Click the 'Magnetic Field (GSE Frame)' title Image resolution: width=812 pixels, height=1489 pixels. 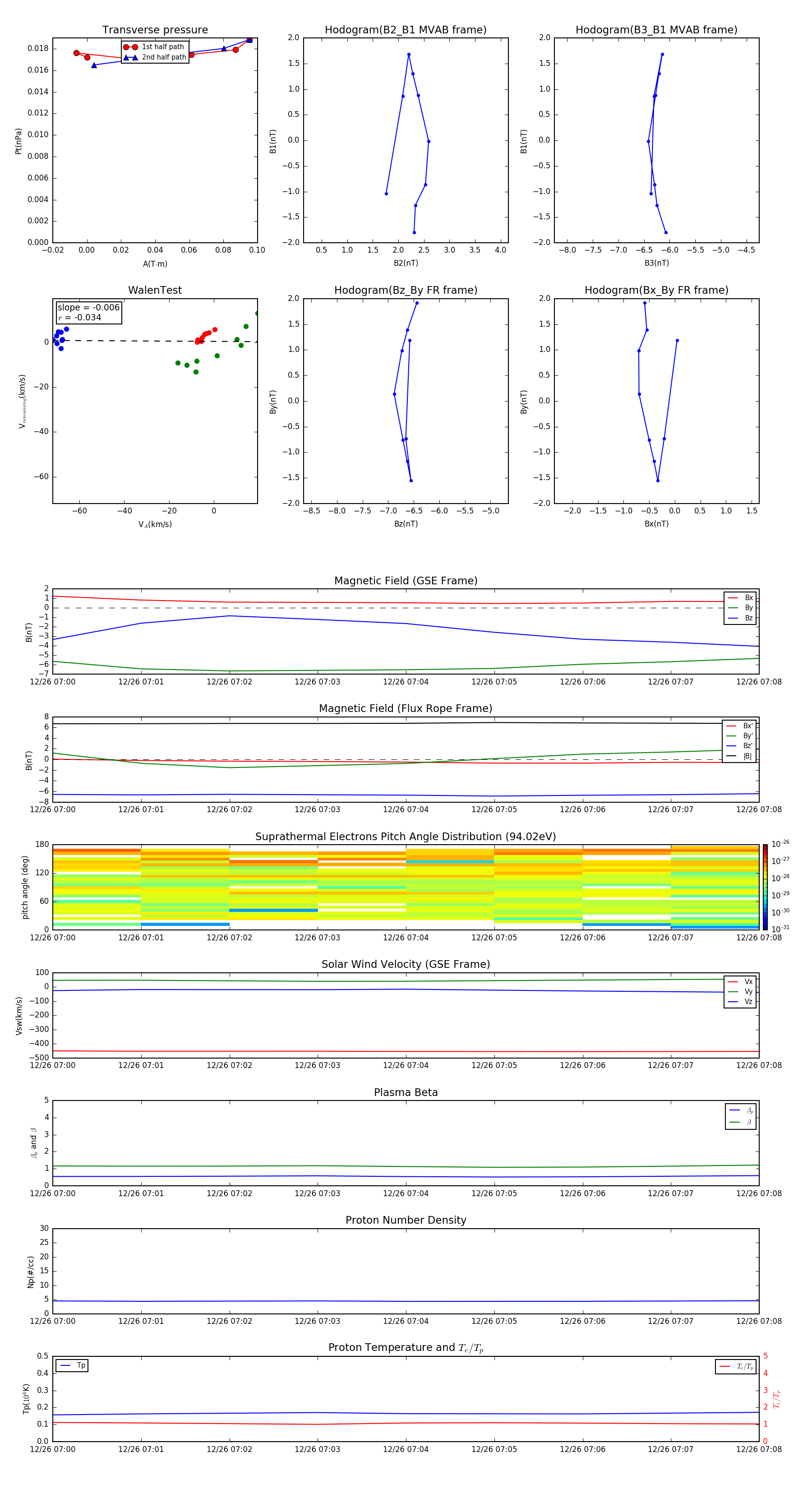tap(406, 581)
